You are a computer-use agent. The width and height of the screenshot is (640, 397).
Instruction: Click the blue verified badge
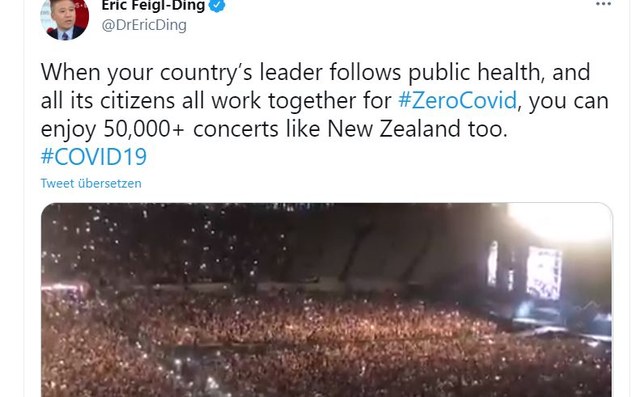(x=217, y=5)
